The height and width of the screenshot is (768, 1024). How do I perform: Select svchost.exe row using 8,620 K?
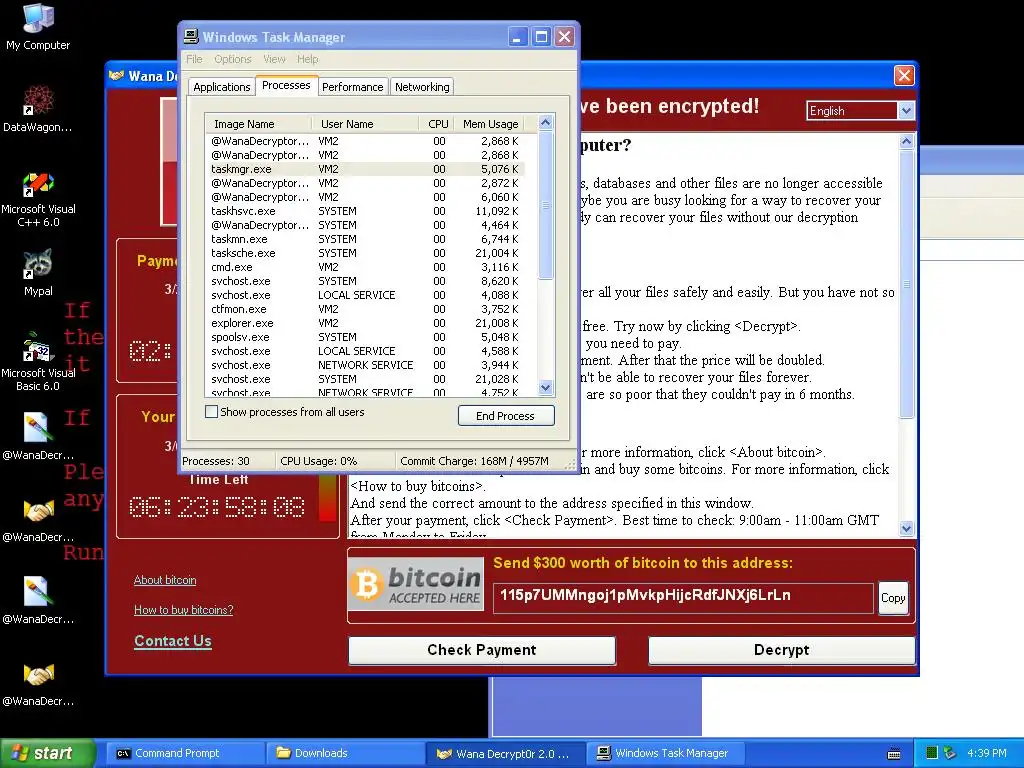[x=365, y=281]
